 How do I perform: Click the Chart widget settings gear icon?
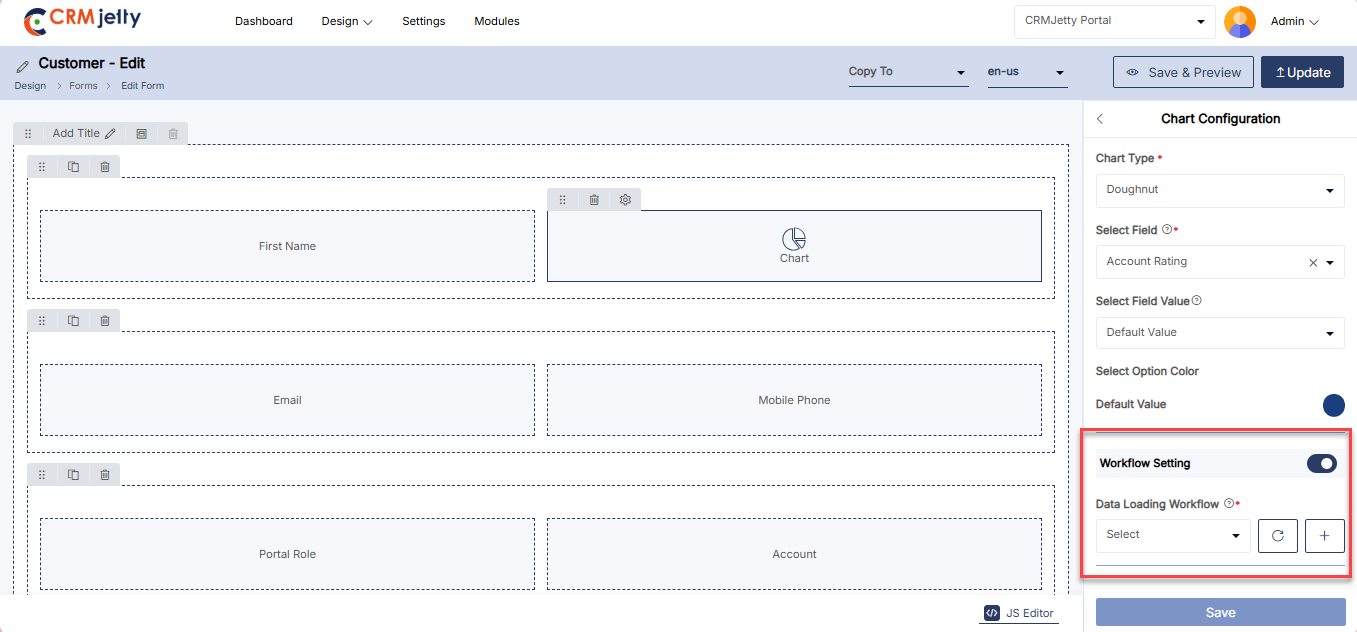pos(625,200)
